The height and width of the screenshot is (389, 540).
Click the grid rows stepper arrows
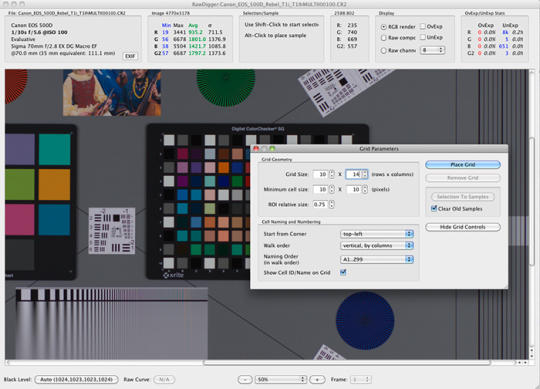click(x=332, y=174)
